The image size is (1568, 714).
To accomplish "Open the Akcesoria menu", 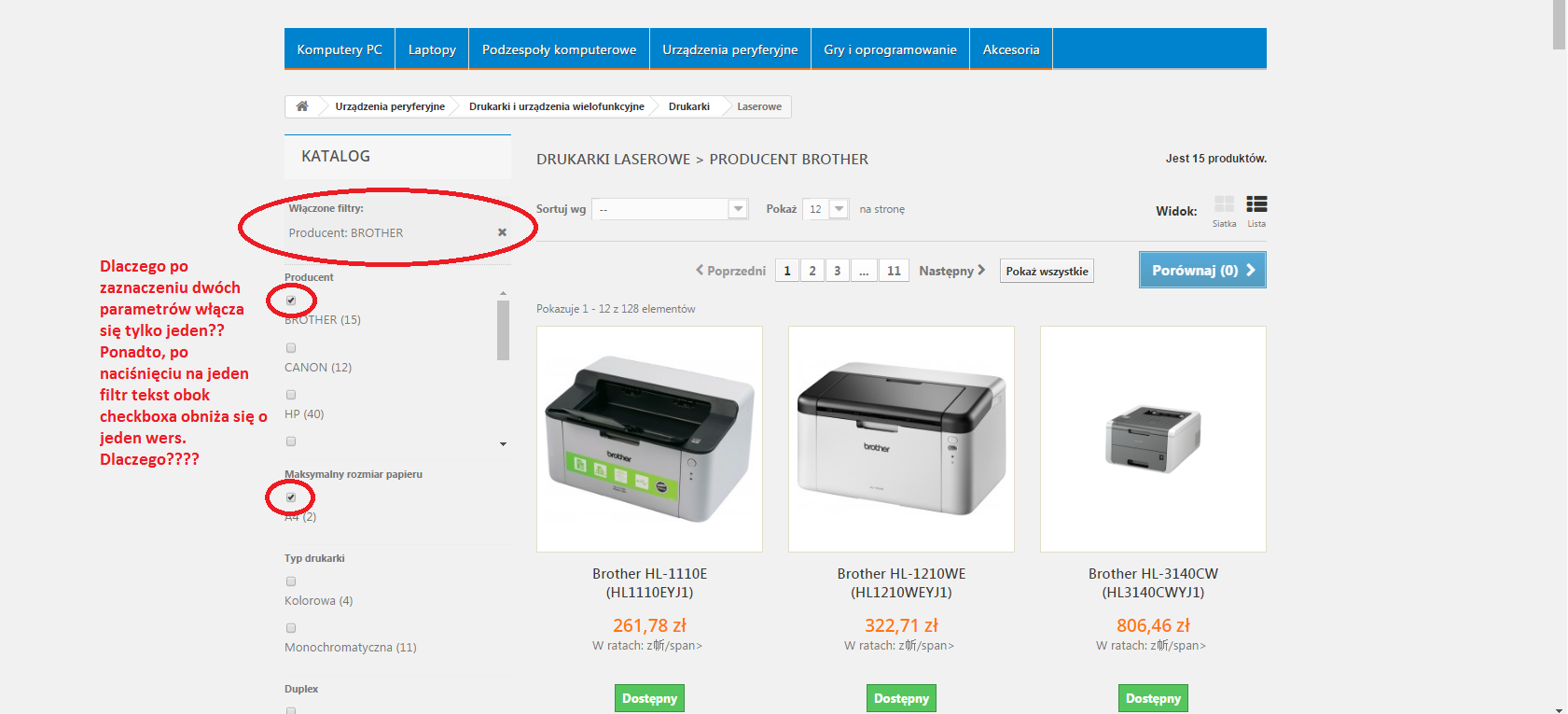I will 1011,49.
